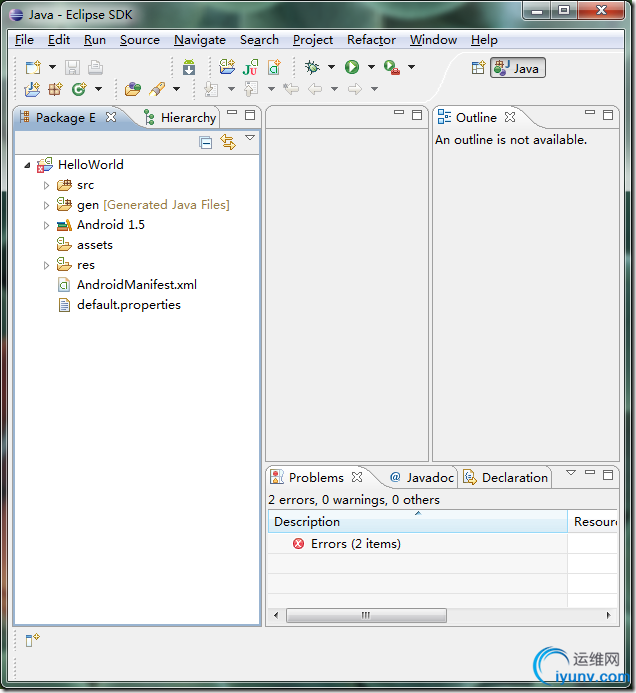636x693 pixels.
Task: Open the Problems view menu triangle
Action: pyautogui.click(x=571, y=472)
